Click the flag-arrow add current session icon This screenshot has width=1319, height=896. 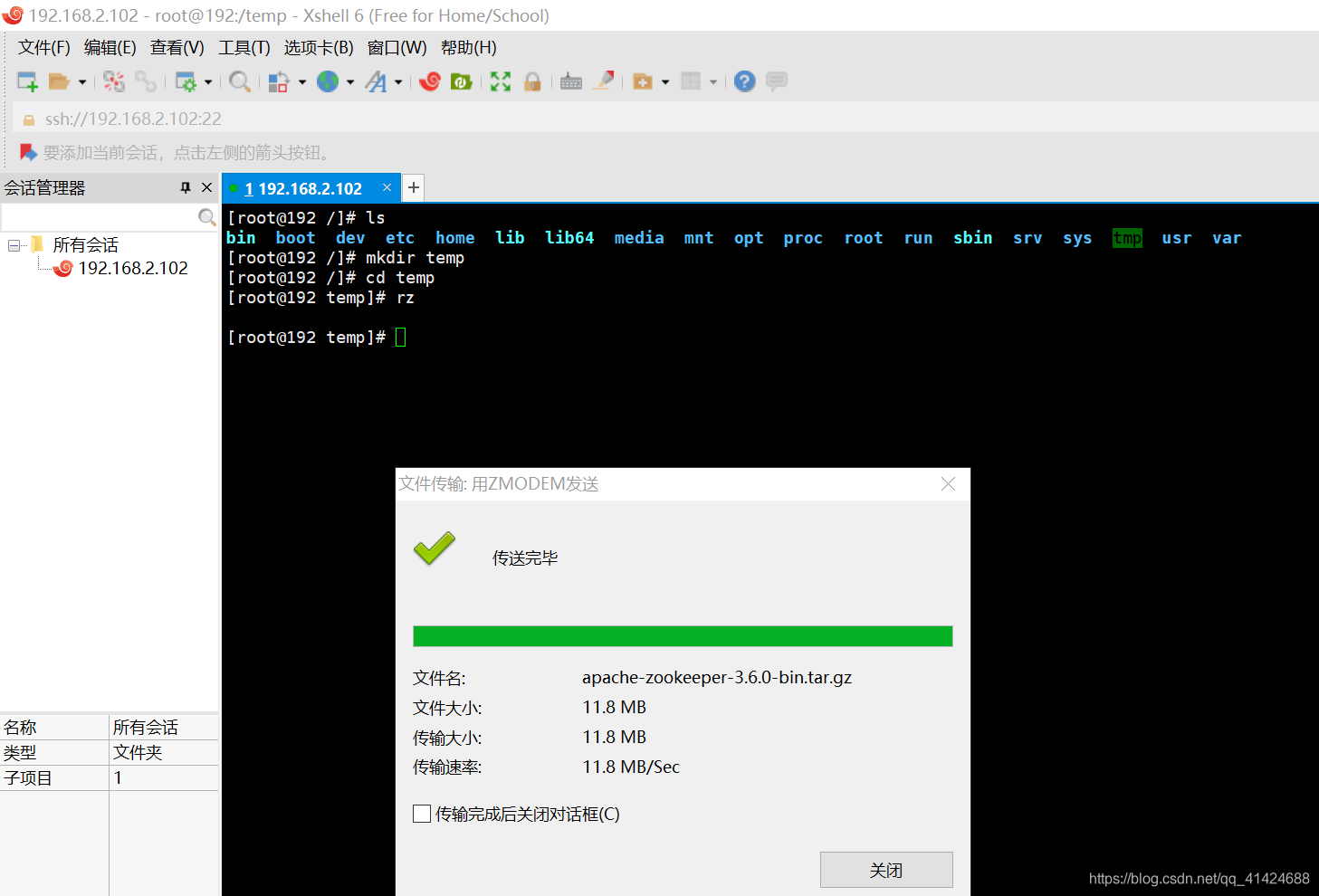(28, 152)
